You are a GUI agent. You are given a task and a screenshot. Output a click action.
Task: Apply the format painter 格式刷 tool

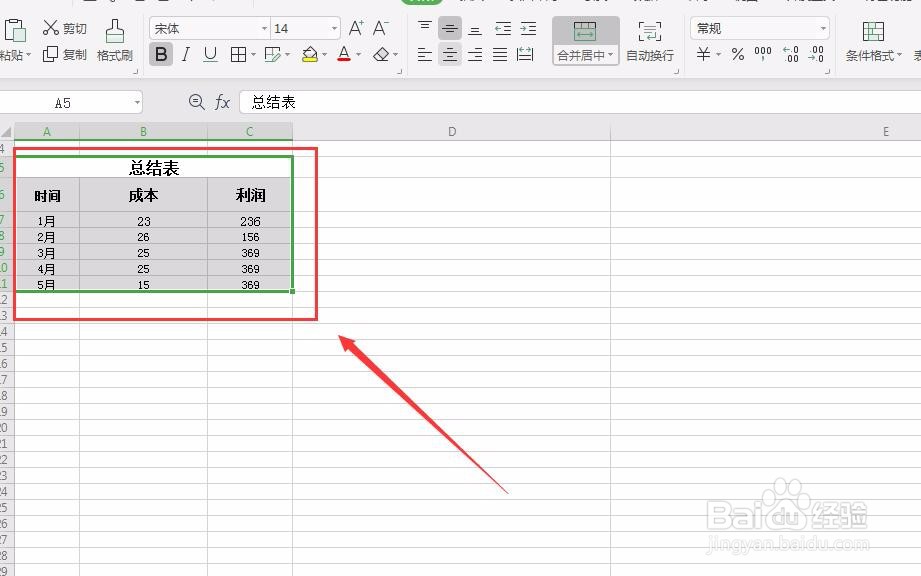tap(113, 42)
